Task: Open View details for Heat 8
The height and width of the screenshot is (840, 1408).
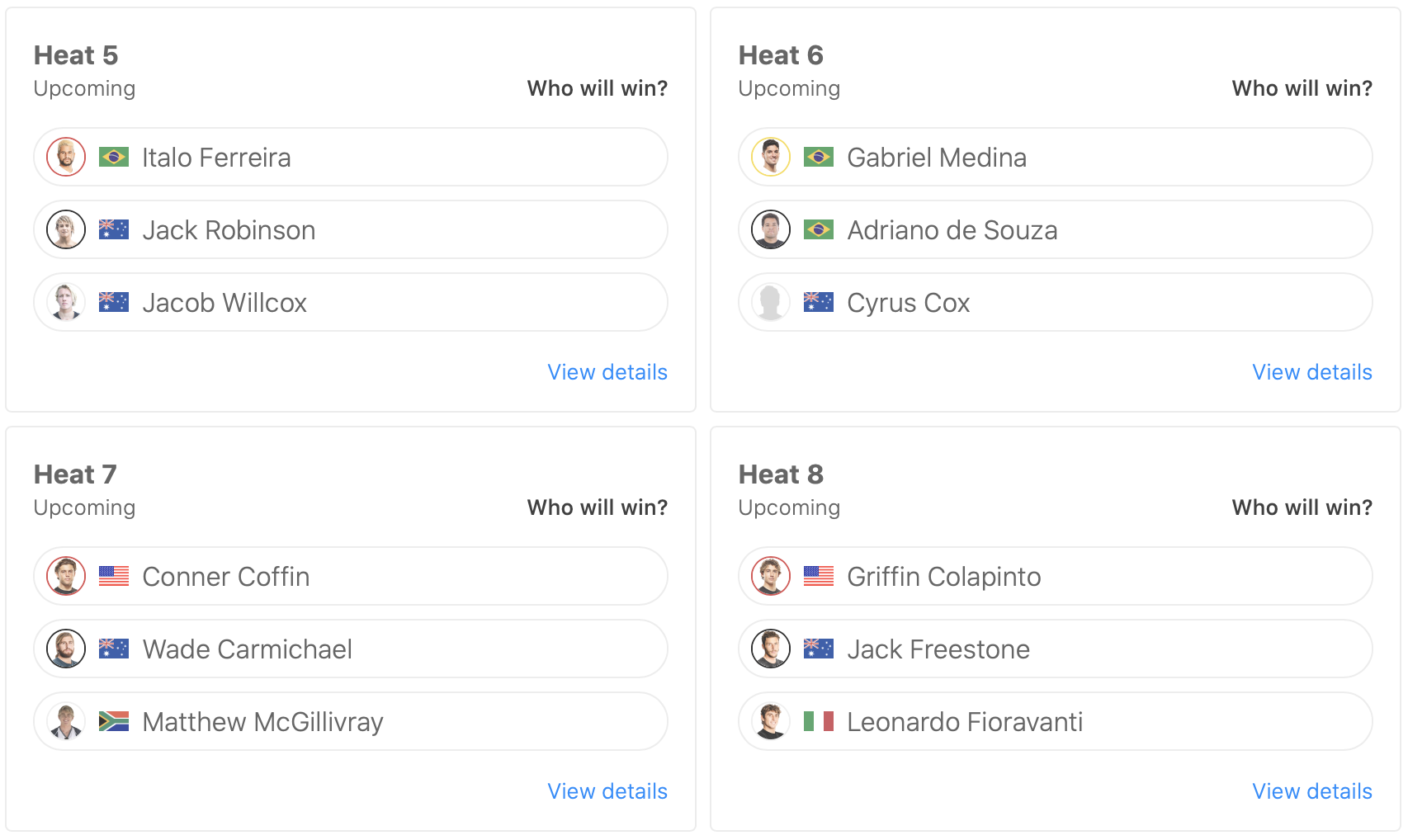Action: pyautogui.click(x=1312, y=791)
